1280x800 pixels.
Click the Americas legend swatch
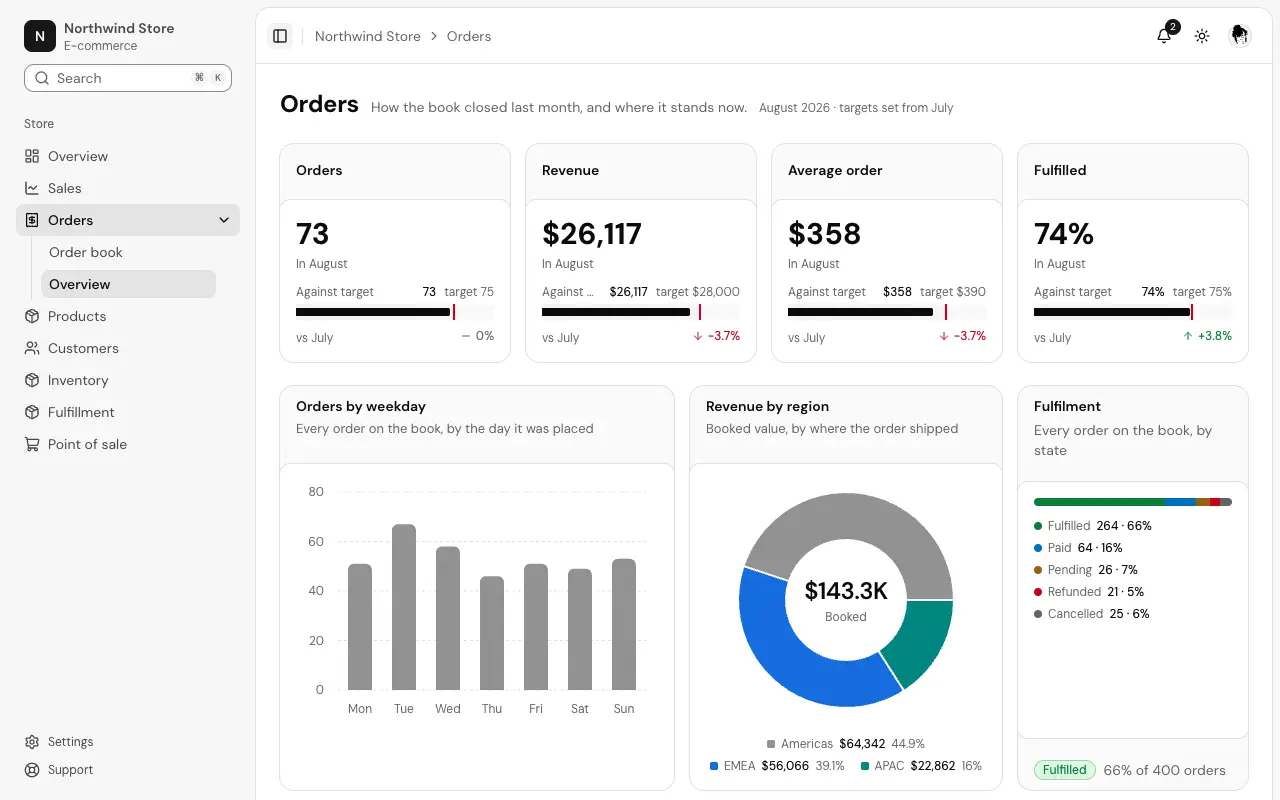(771, 744)
